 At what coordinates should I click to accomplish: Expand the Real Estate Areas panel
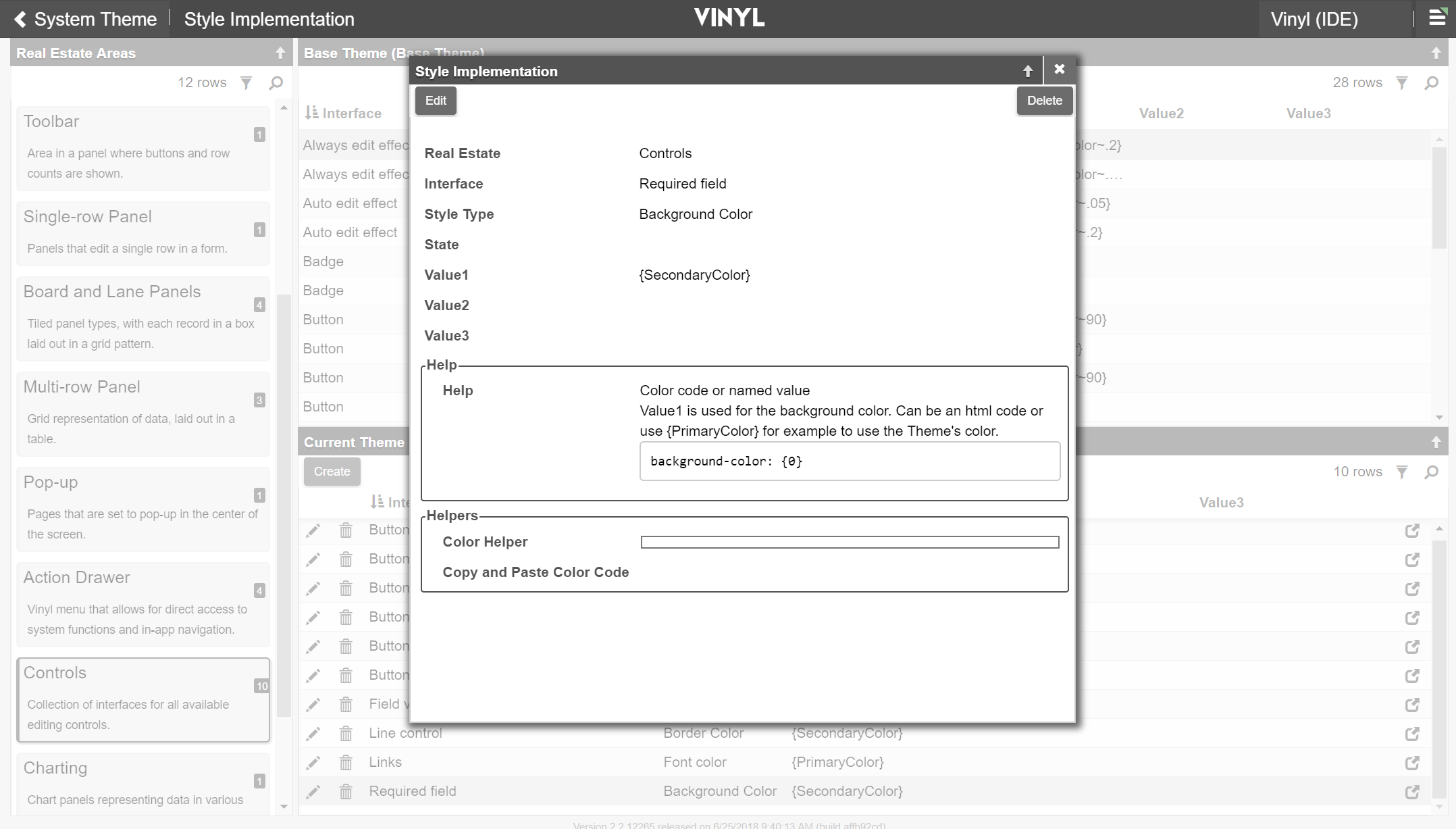[280, 52]
